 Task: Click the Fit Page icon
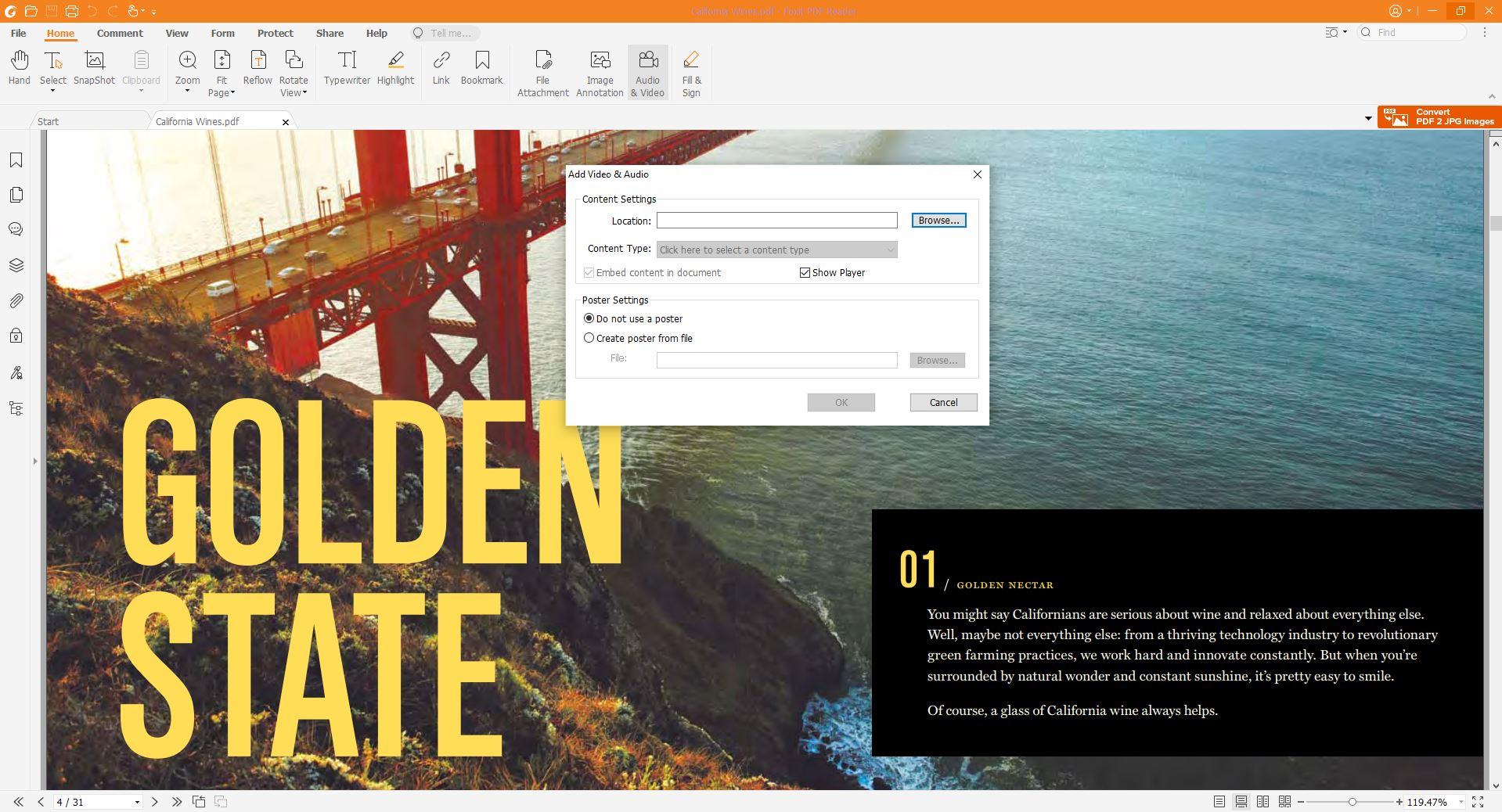pyautogui.click(x=222, y=60)
